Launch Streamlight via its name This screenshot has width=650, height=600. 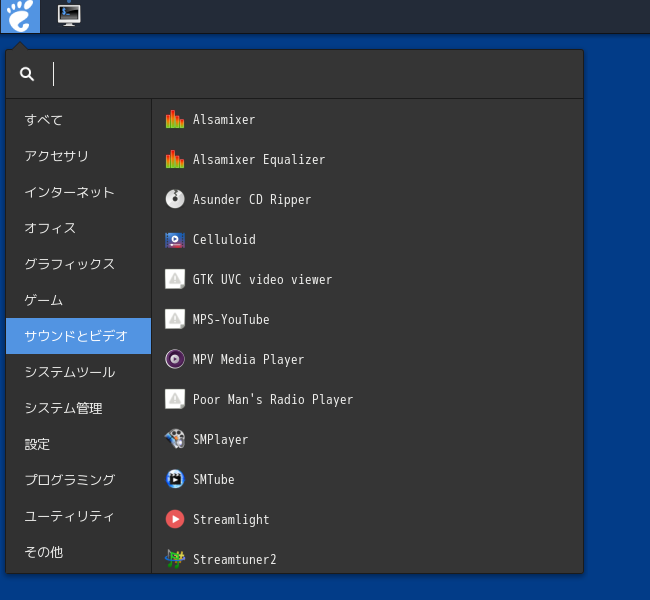[x=231, y=520]
